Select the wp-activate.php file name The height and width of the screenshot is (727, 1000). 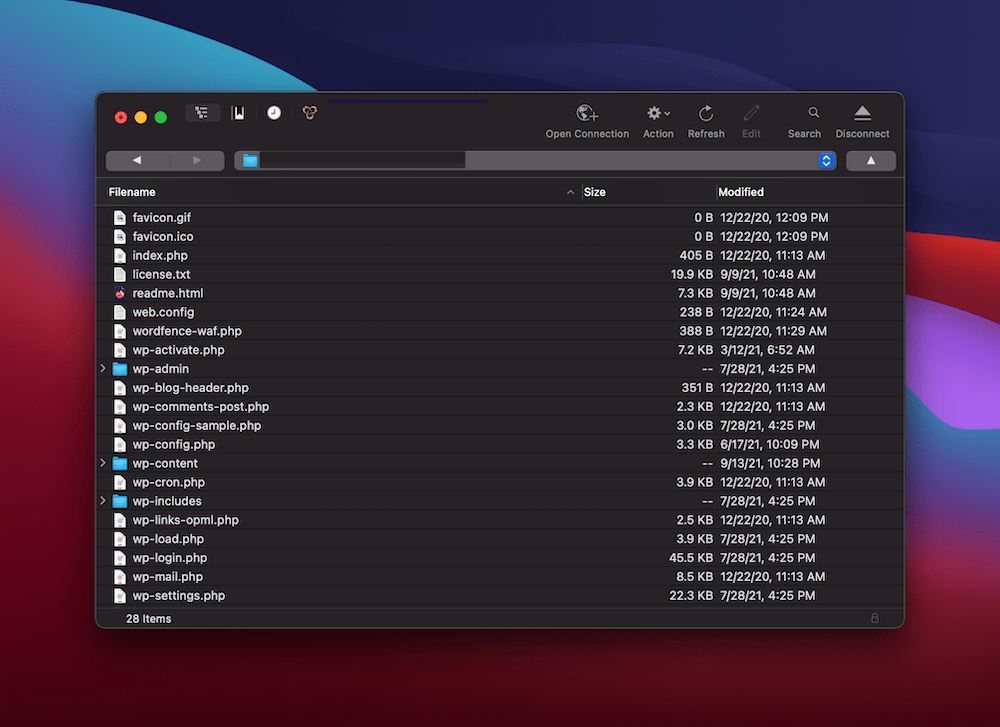point(179,350)
